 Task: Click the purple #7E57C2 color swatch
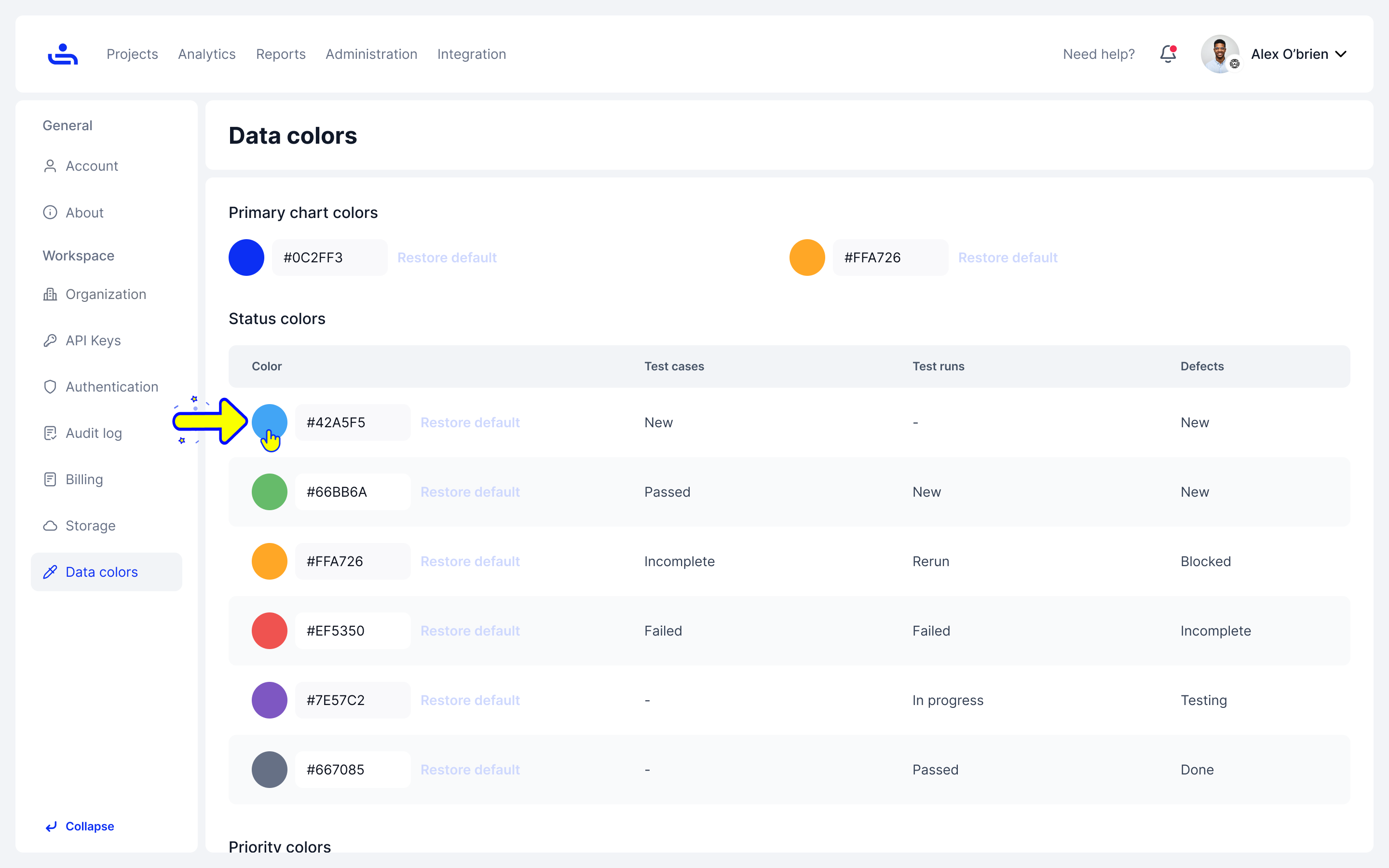click(269, 700)
